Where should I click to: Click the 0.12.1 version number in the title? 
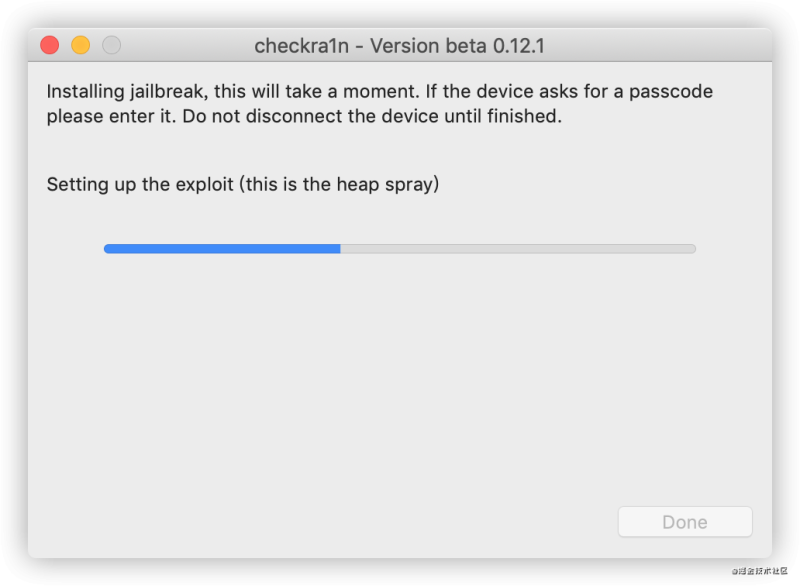tap(519, 46)
